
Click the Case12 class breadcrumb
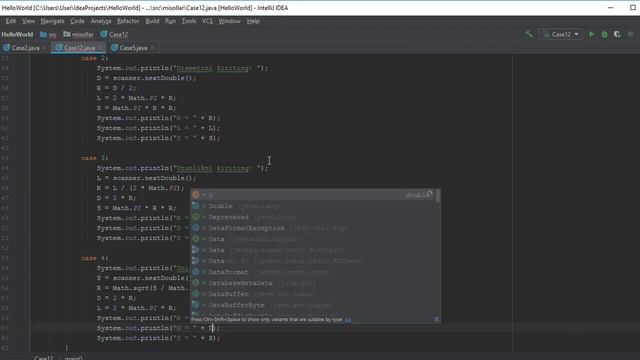(114, 35)
